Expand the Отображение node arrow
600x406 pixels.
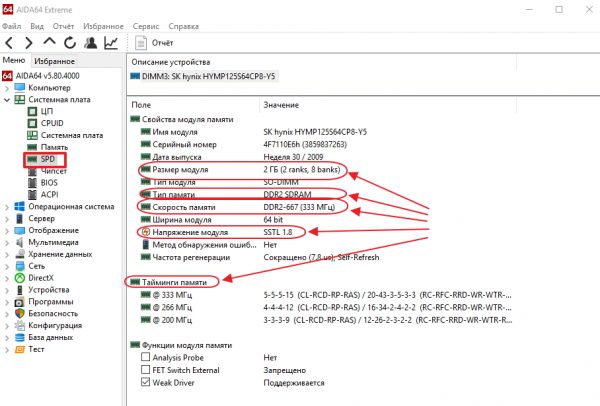7,231
